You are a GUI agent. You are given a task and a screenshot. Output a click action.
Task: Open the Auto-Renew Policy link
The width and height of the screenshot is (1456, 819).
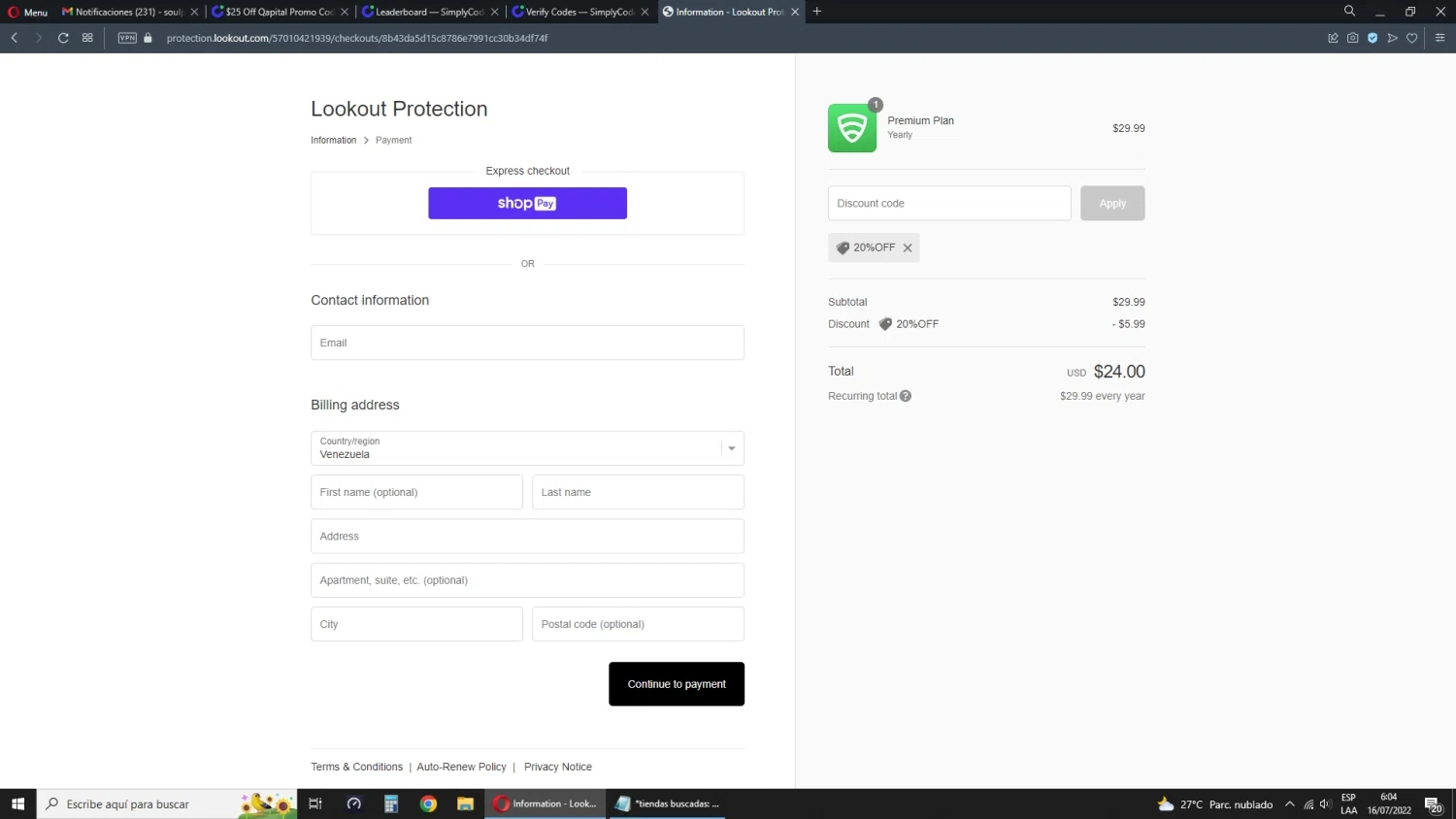tap(461, 767)
